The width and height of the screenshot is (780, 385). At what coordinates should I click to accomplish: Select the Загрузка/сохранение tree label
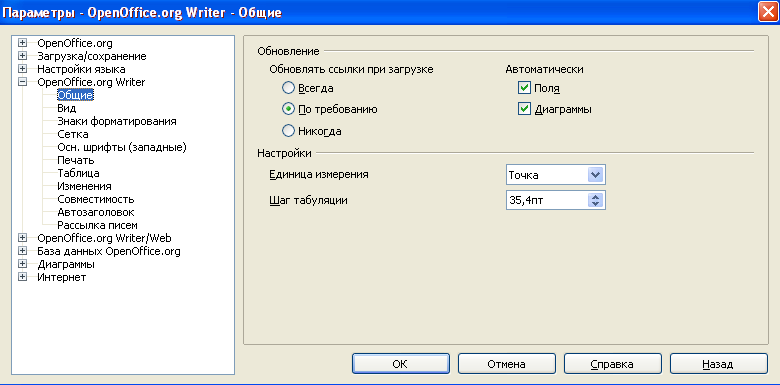click(92, 56)
